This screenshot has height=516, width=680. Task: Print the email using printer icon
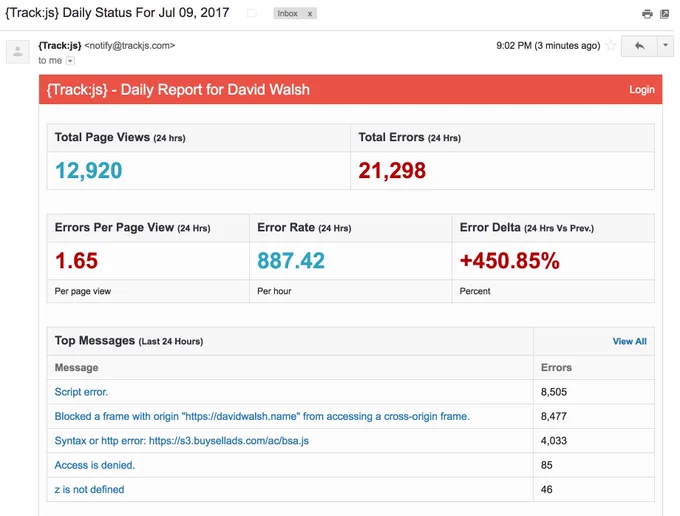[647, 14]
